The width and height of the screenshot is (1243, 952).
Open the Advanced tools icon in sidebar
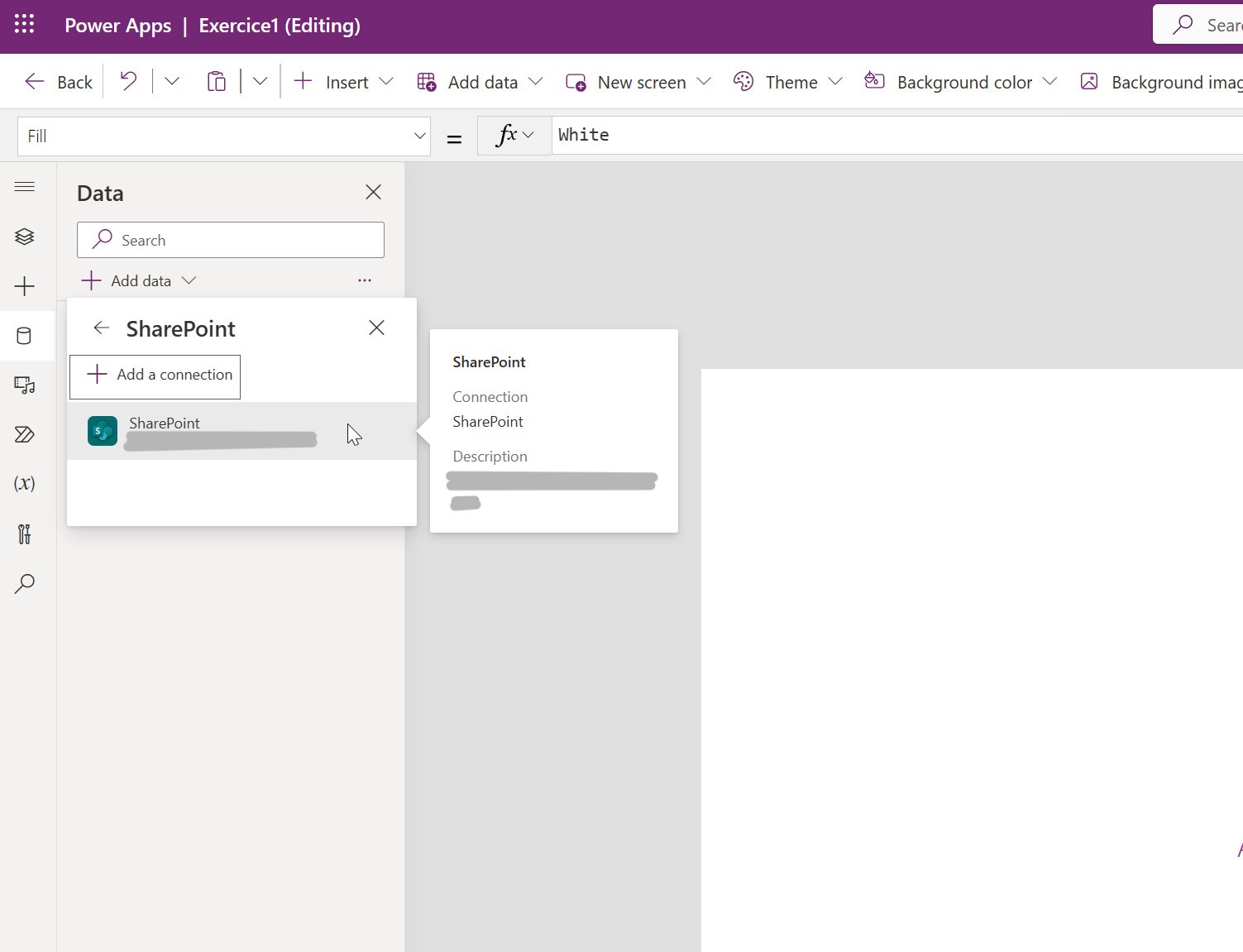25,534
